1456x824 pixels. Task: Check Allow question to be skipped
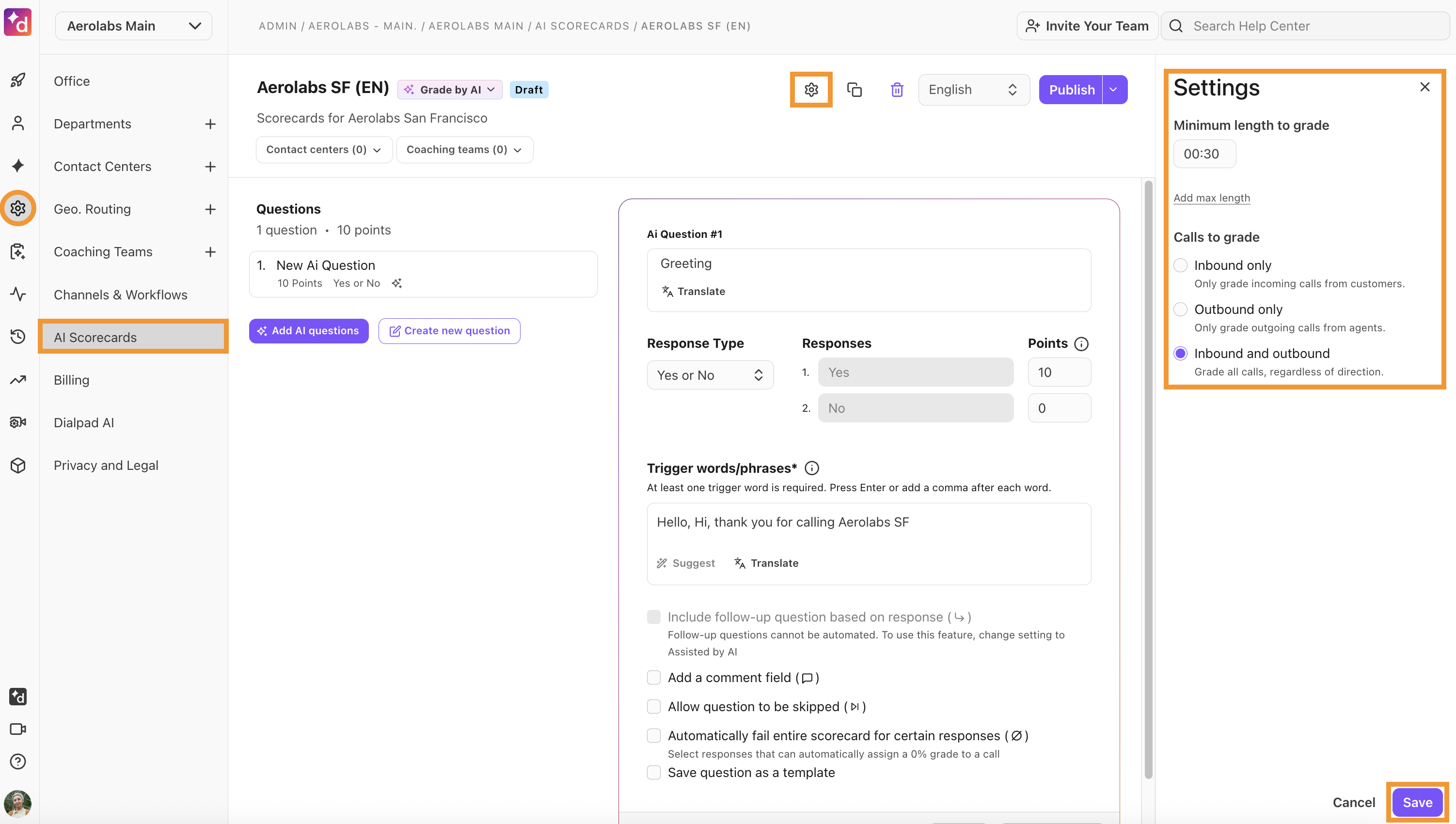pyautogui.click(x=654, y=706)
